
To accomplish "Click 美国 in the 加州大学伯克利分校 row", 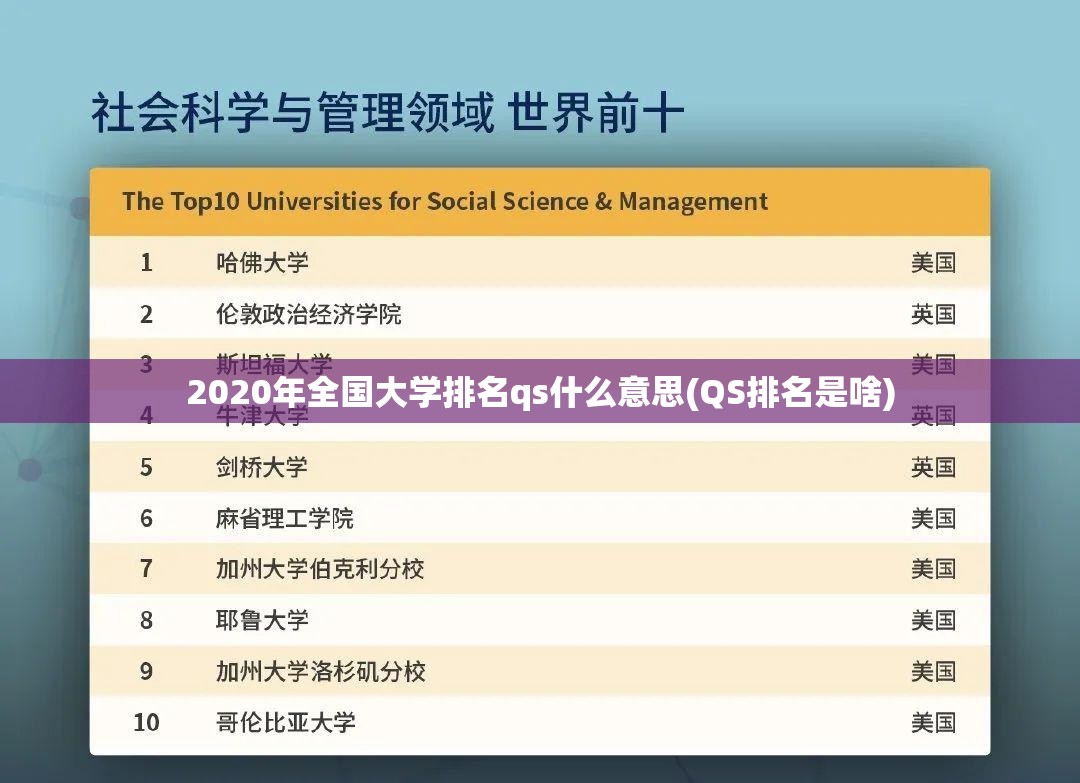I will tap(933, 569).
